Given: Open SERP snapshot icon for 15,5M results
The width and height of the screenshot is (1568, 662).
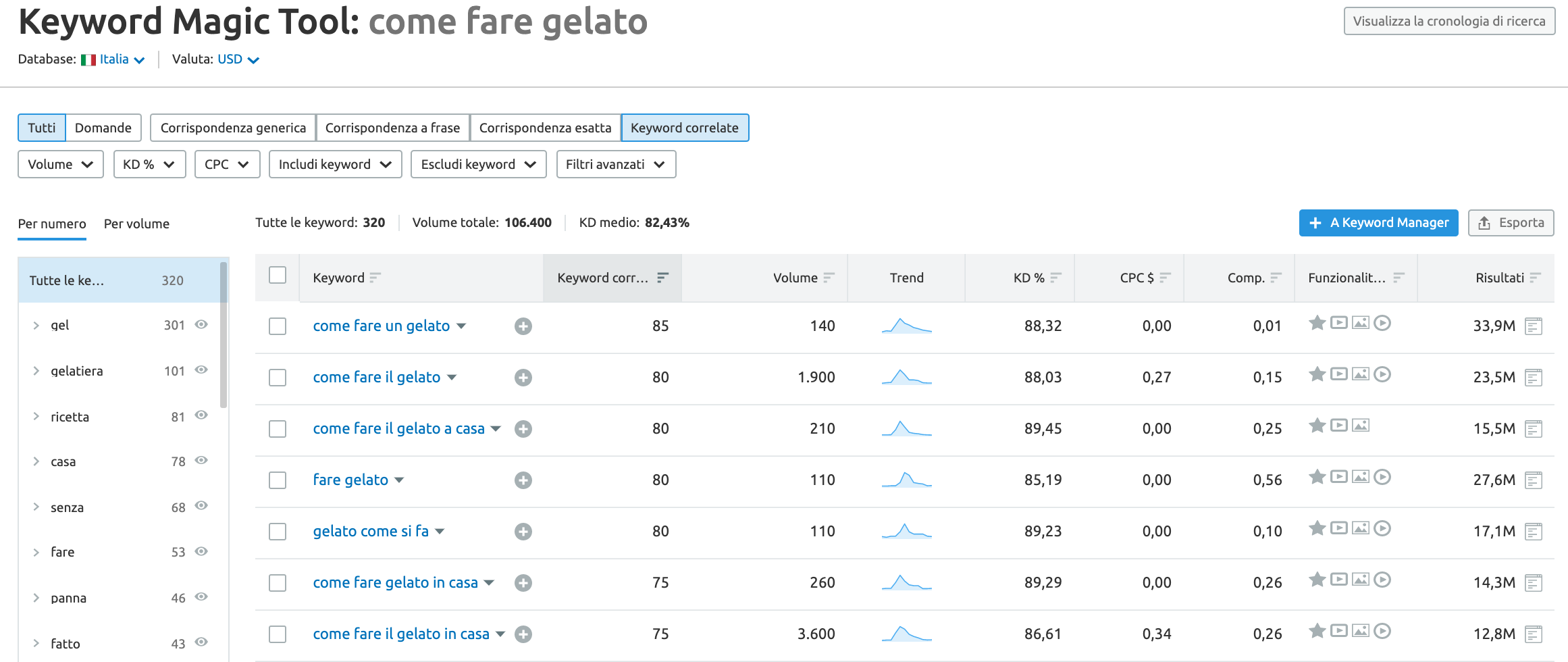Looking at the screenshot, I should click(1534, 429).
